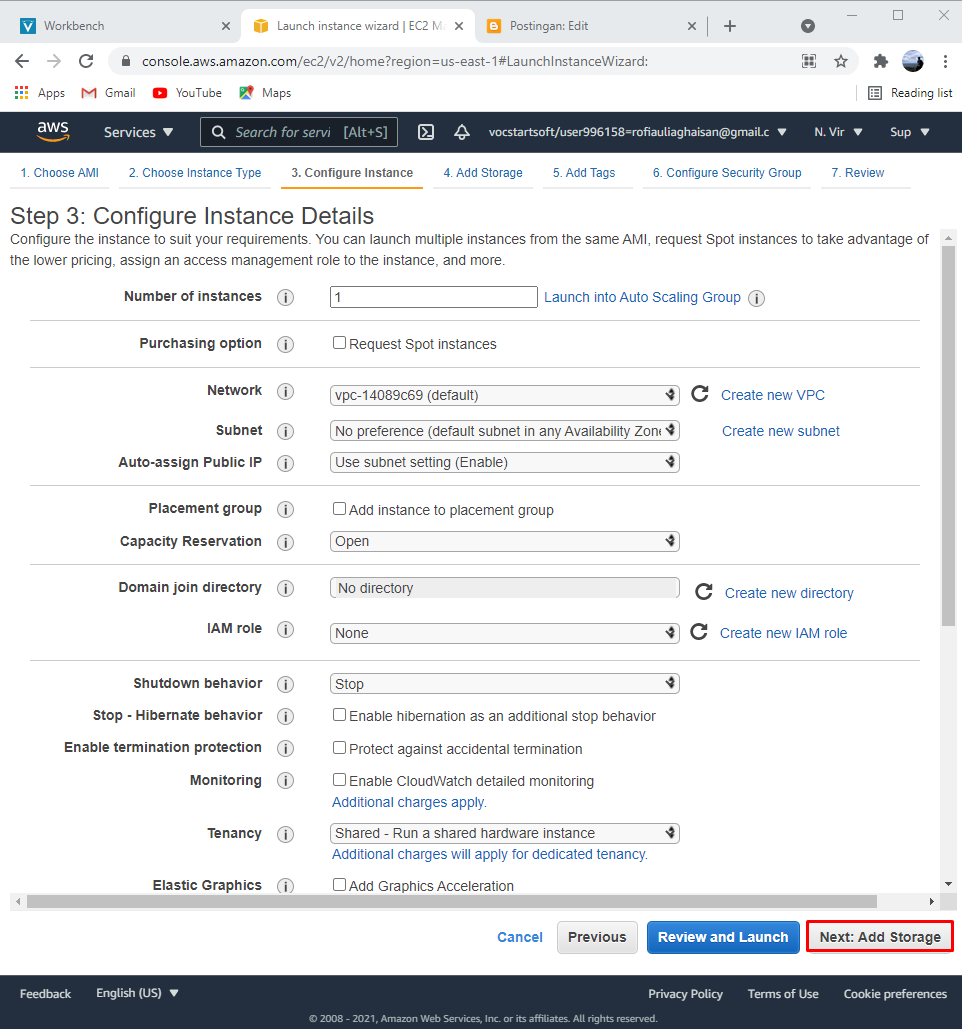Show info for Tenancy

coord(285,834)
